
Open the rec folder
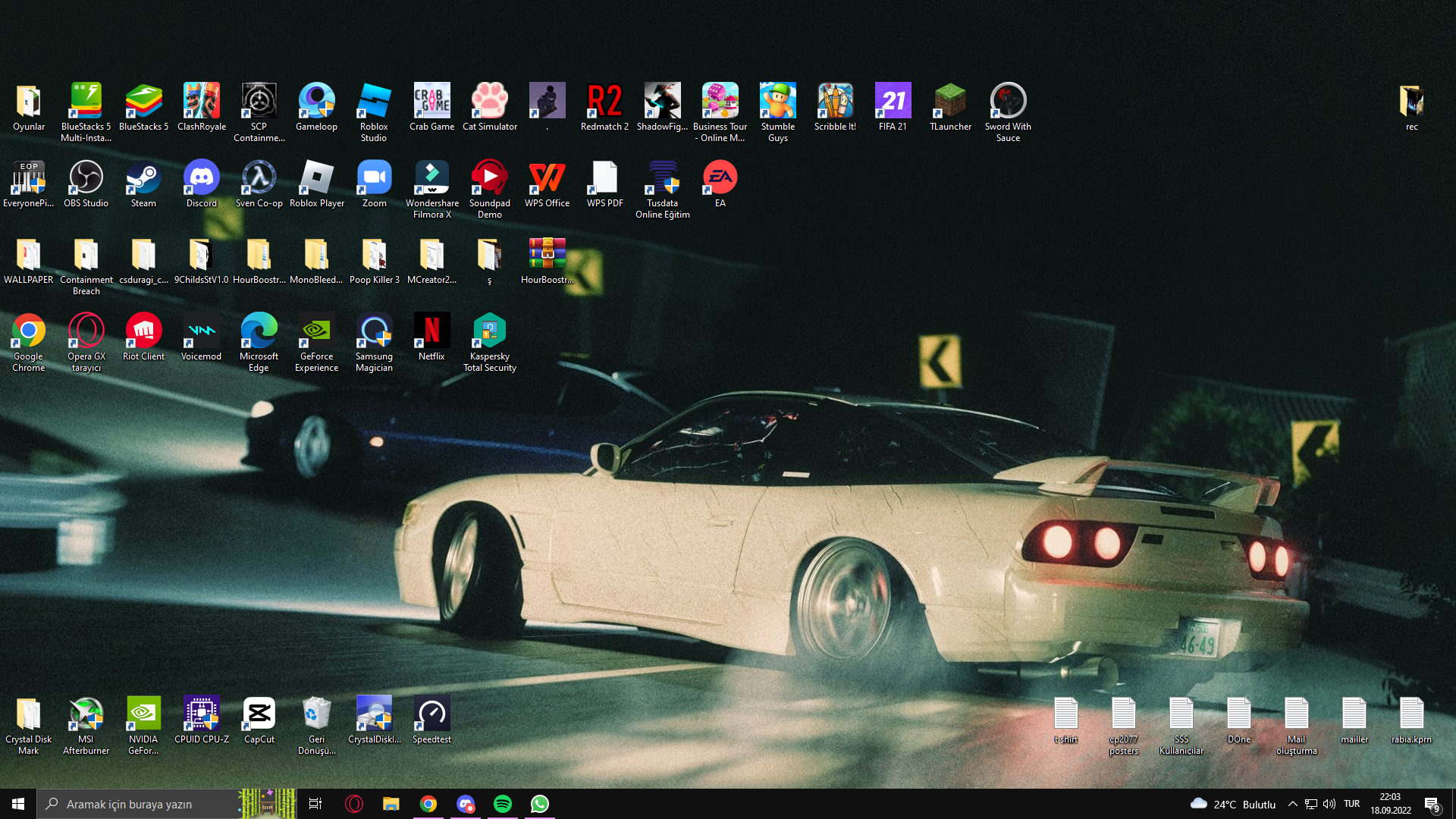click(x=1411, y=106)
